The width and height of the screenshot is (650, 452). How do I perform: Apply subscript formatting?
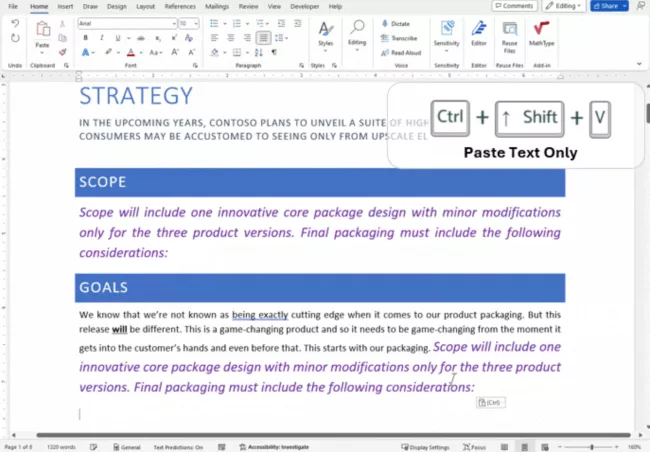pyautogui.click(x=158, y=38)
